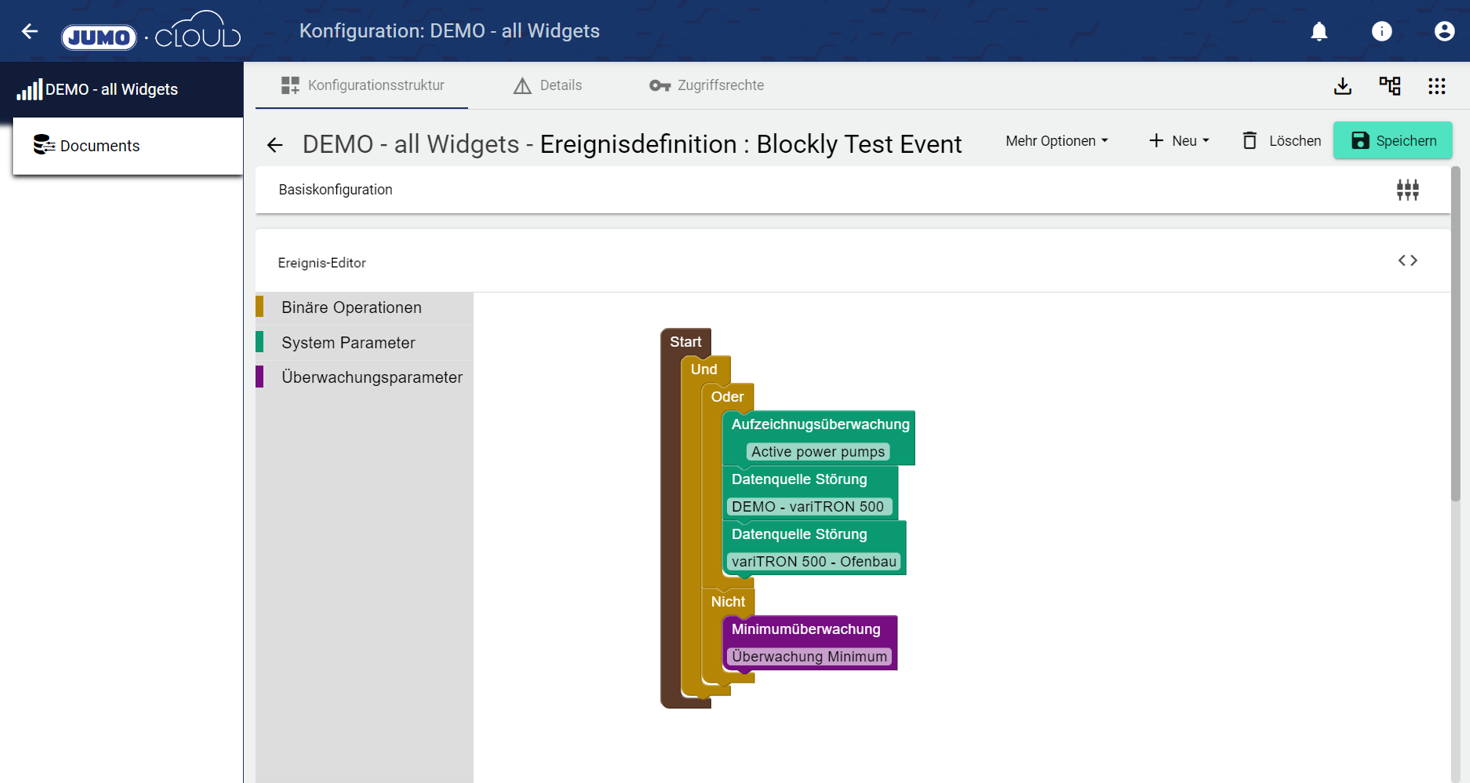
Task: Open the Neu dropdown menu
Action: [1179, 141]
